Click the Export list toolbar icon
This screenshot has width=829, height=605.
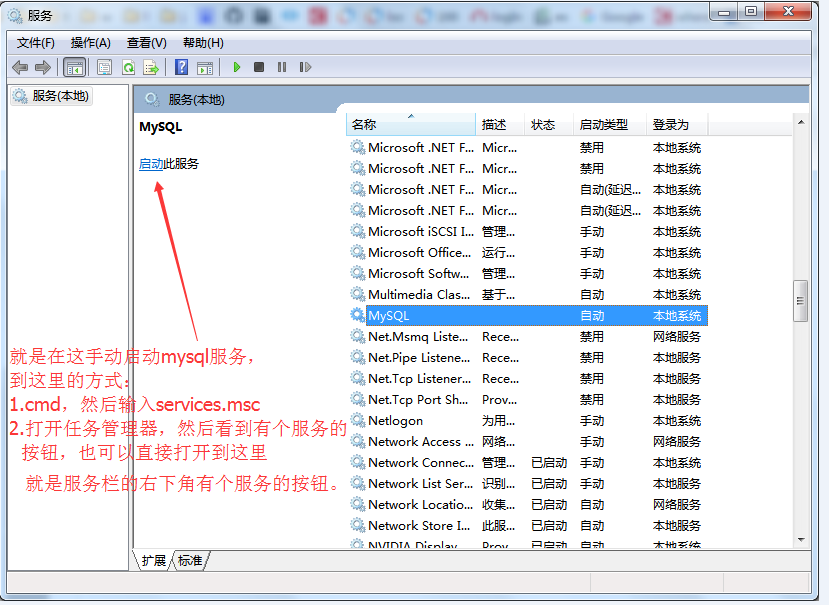coord(151,67)
